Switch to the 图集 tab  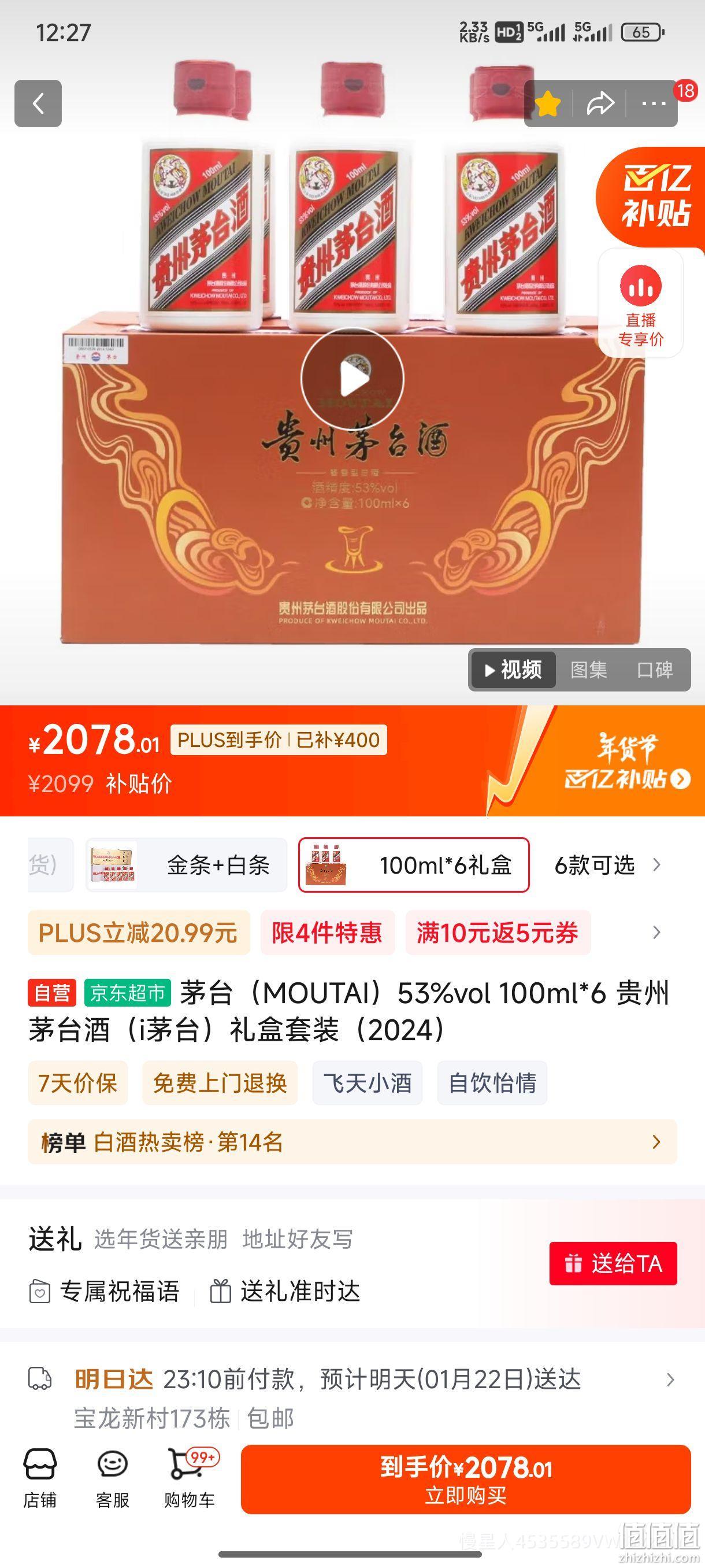point(589,670)
